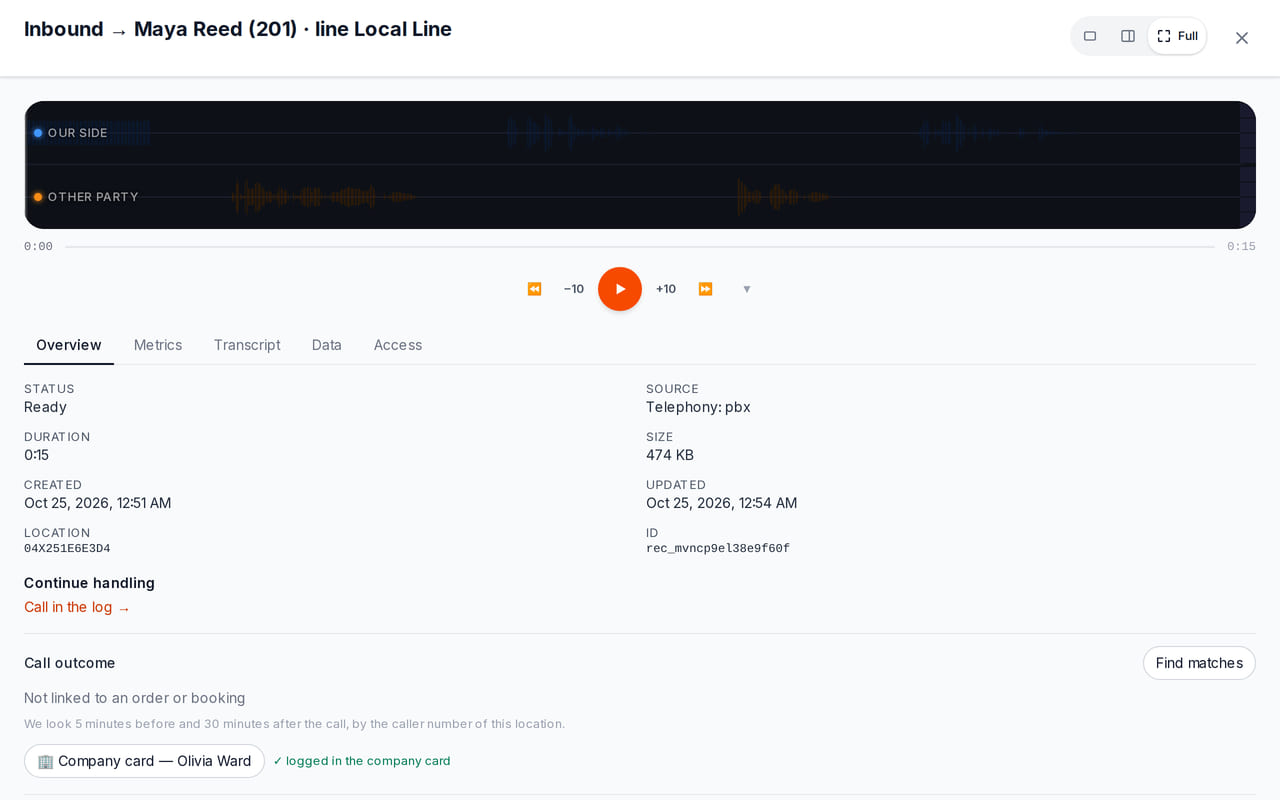This screenshot has width=1280, height=800.
Task: Open the Overview tab
Action: [69, 345]
